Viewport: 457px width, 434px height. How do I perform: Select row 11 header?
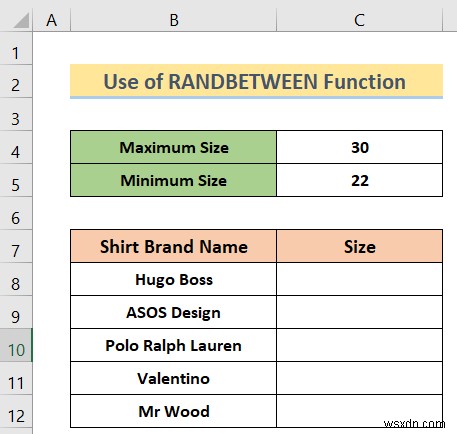16,378
